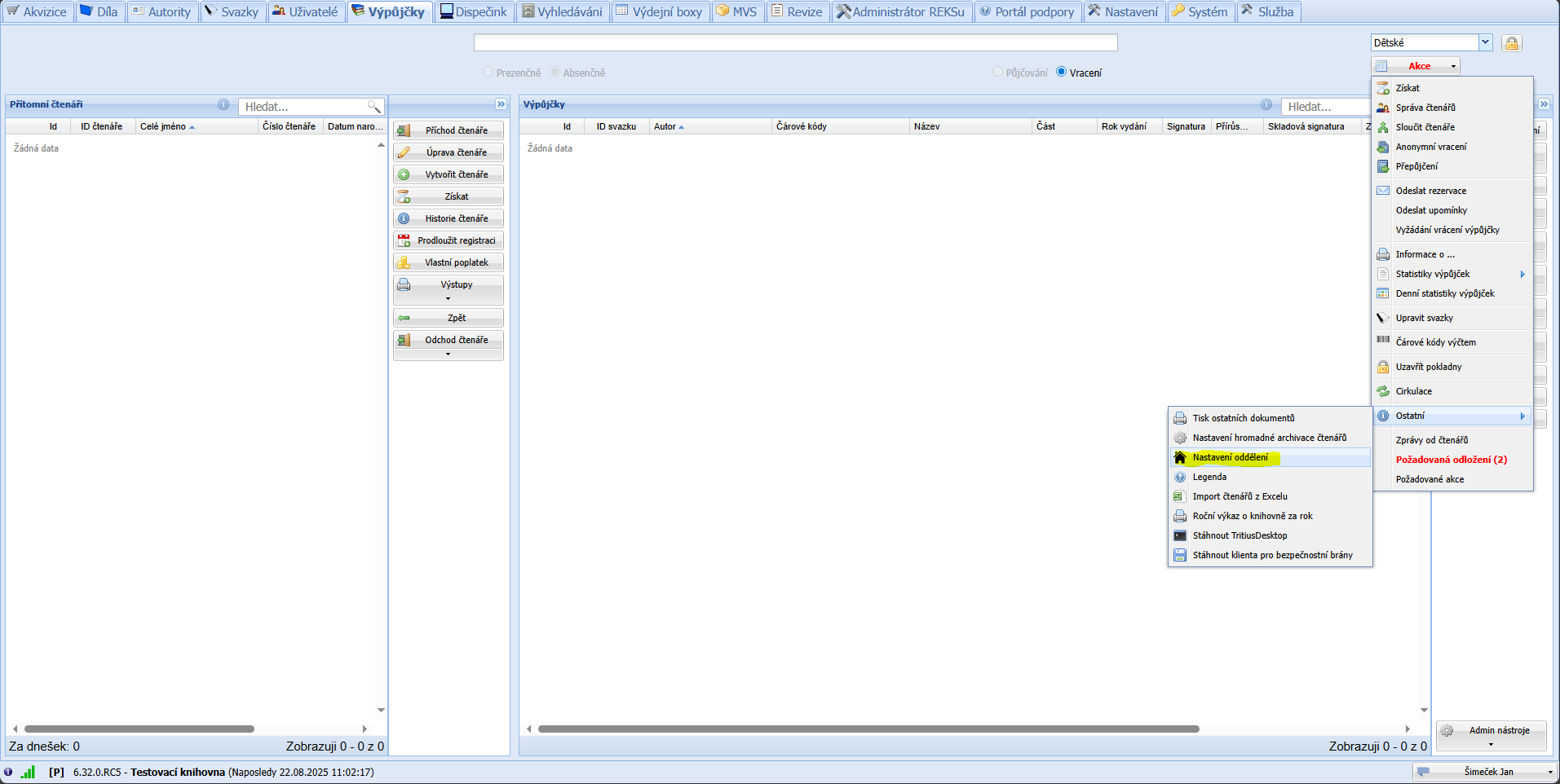This screenshot has width=1560, height=784.
Task: Click the top barcode input field
Action: pos(795,42)
